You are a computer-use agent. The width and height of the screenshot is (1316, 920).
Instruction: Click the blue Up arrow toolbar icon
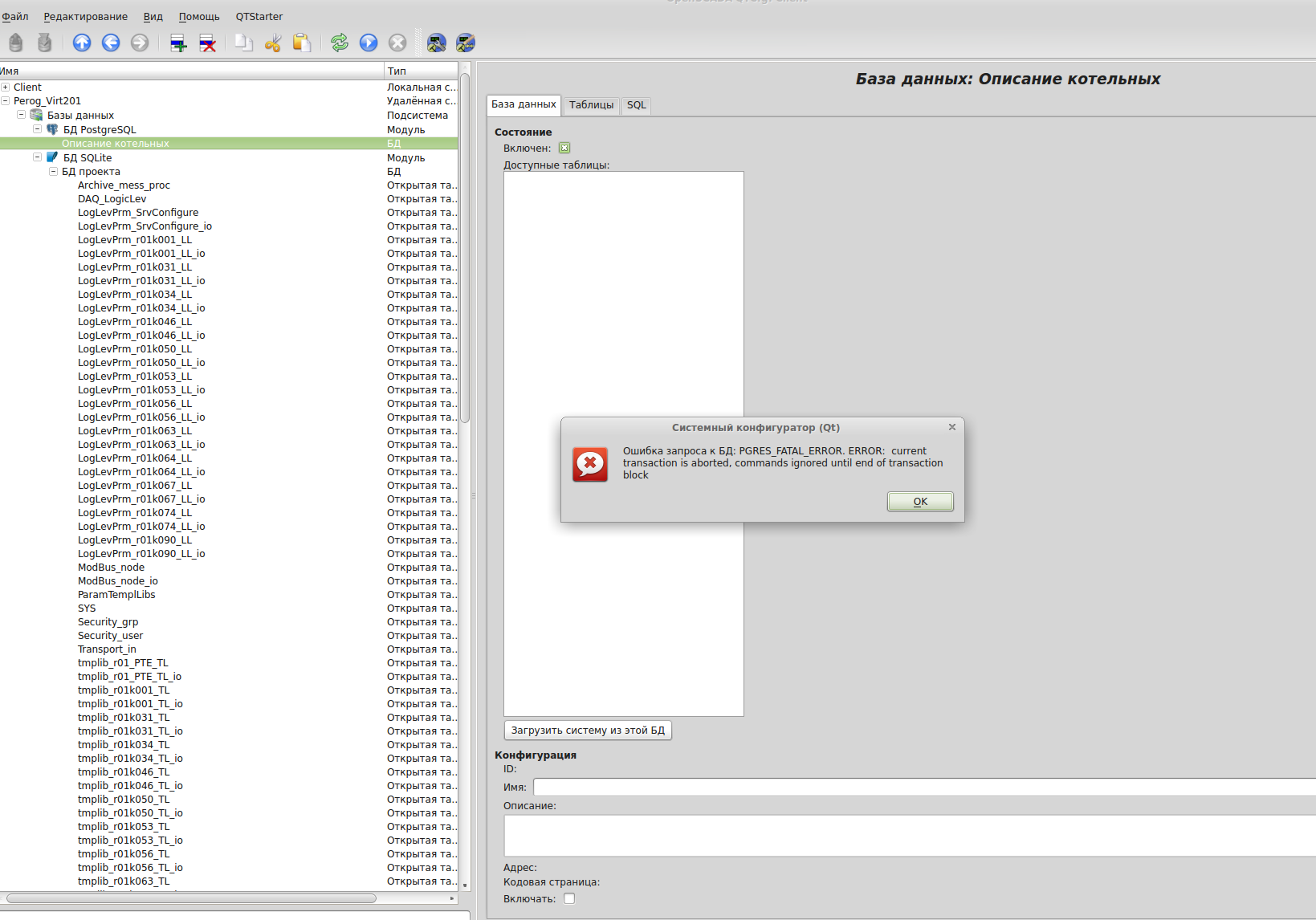point(82,43)
